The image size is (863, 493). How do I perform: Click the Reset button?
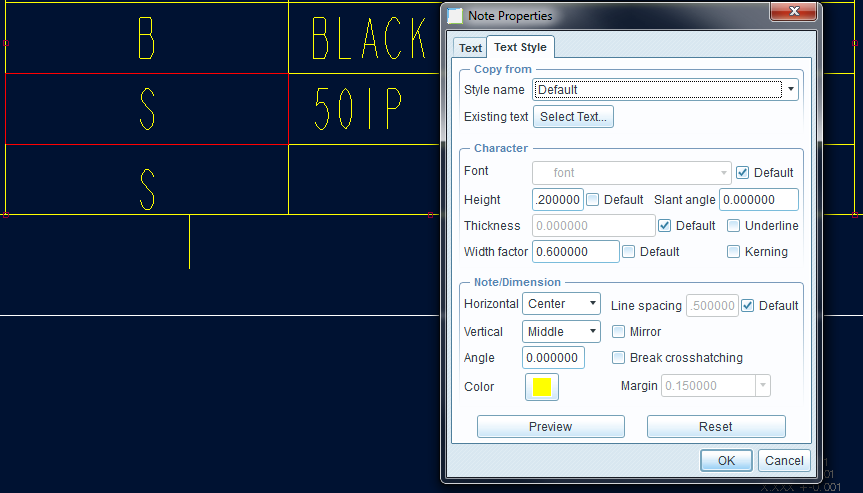(715, 426)
